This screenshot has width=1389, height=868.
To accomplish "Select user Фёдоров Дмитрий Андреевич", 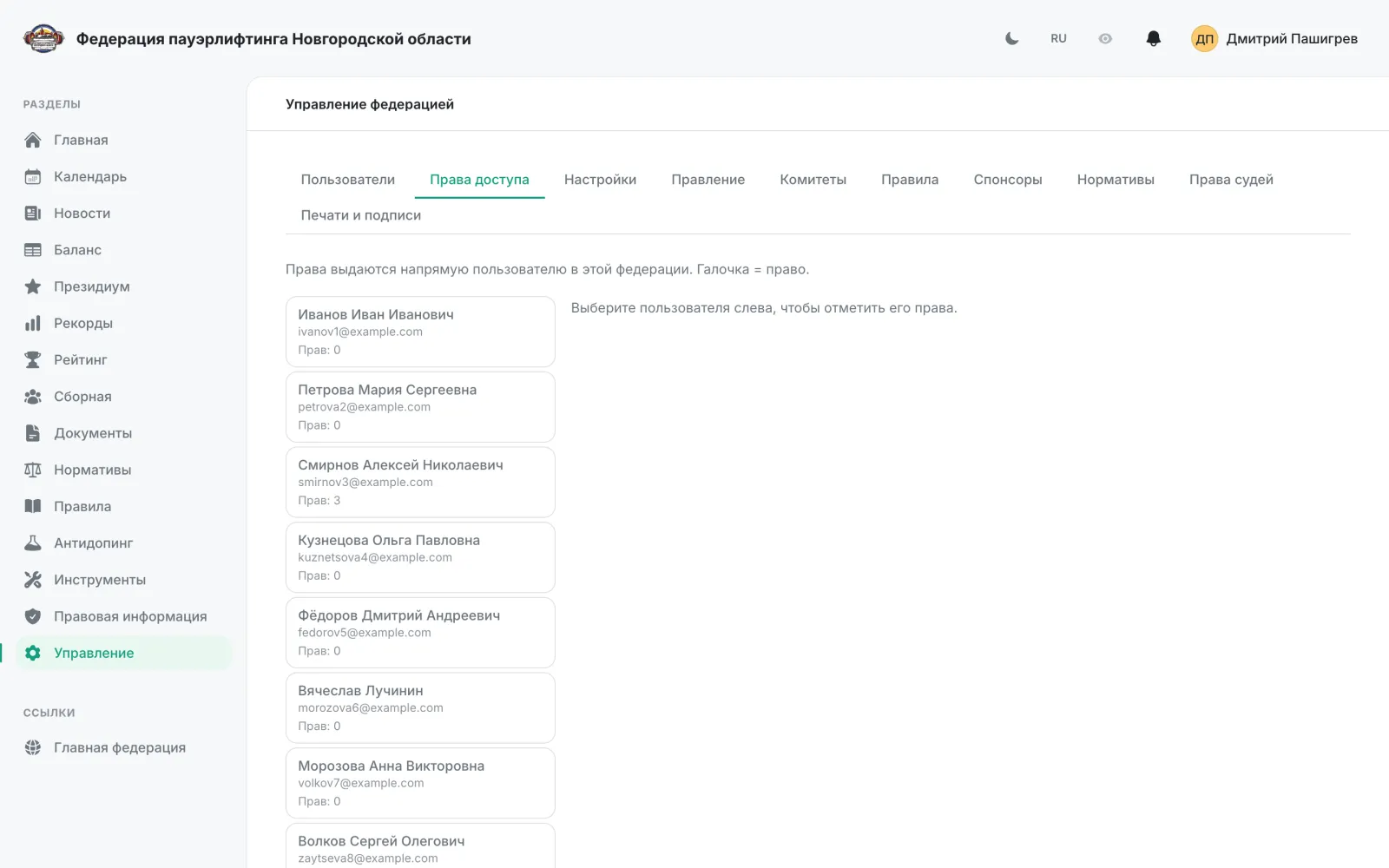I will tap(420, 633).
